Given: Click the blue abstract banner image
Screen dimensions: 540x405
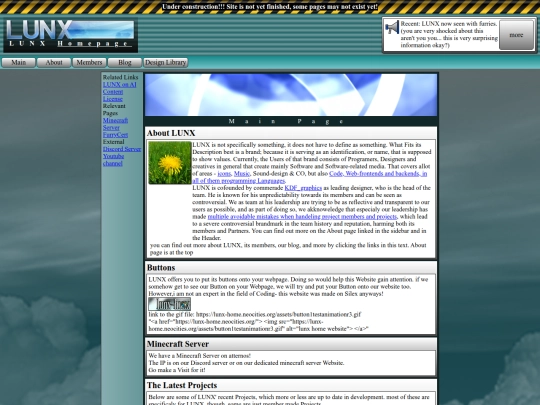Looking at the screenshot, I should pos(291,95).
